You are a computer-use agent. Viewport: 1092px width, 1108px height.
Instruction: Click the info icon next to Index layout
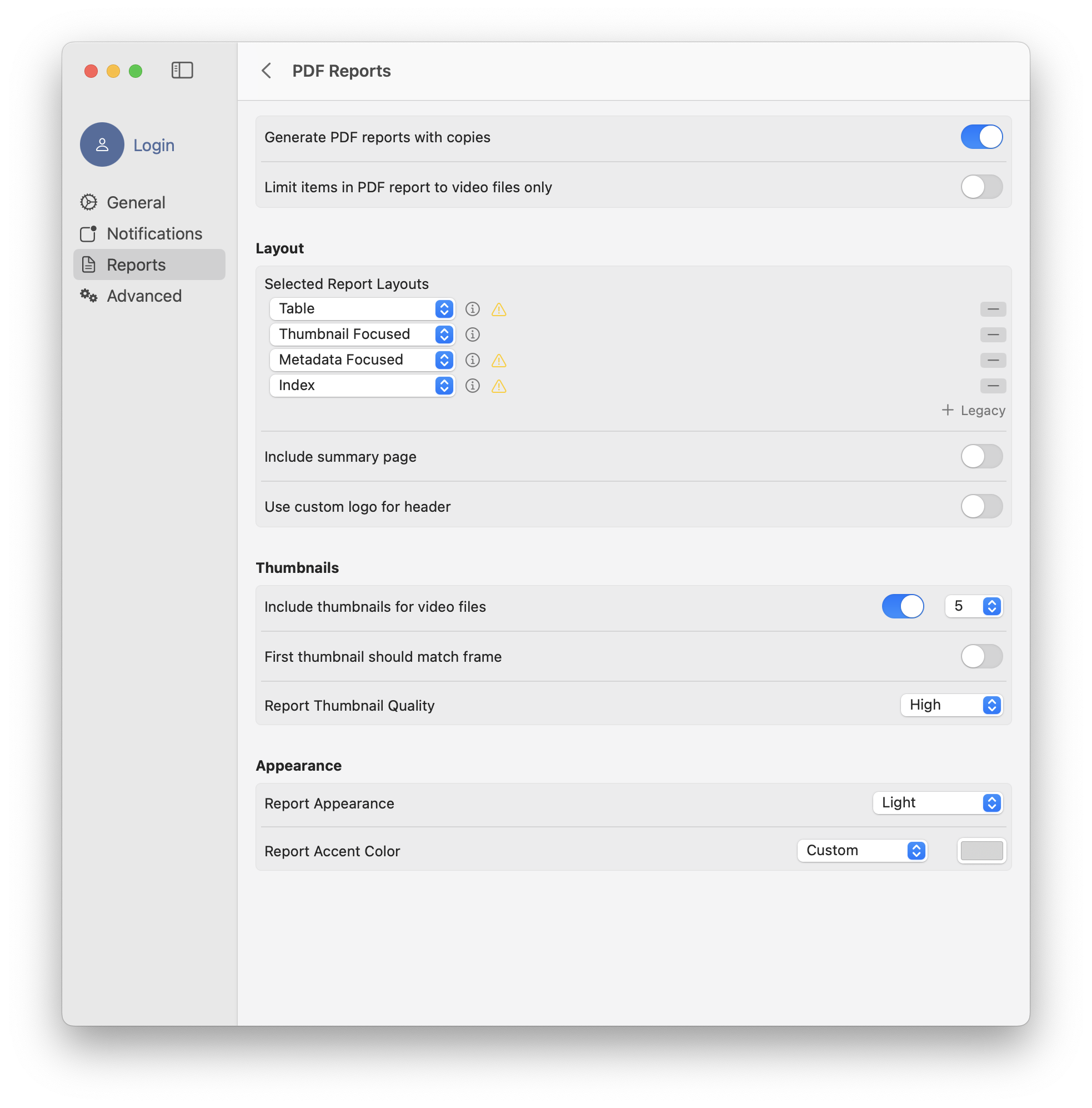coord(472,386)
